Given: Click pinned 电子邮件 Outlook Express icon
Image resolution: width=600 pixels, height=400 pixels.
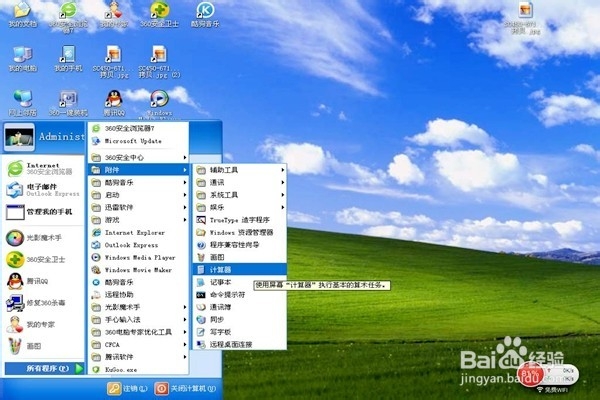Looking at the screenshot, I should (15, 190).
